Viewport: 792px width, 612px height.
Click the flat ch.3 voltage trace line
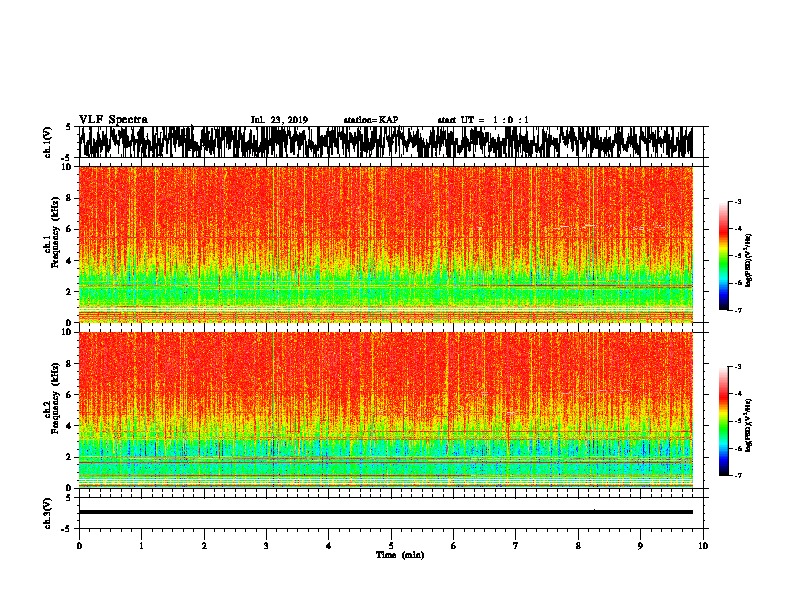(x=385, y=512)
